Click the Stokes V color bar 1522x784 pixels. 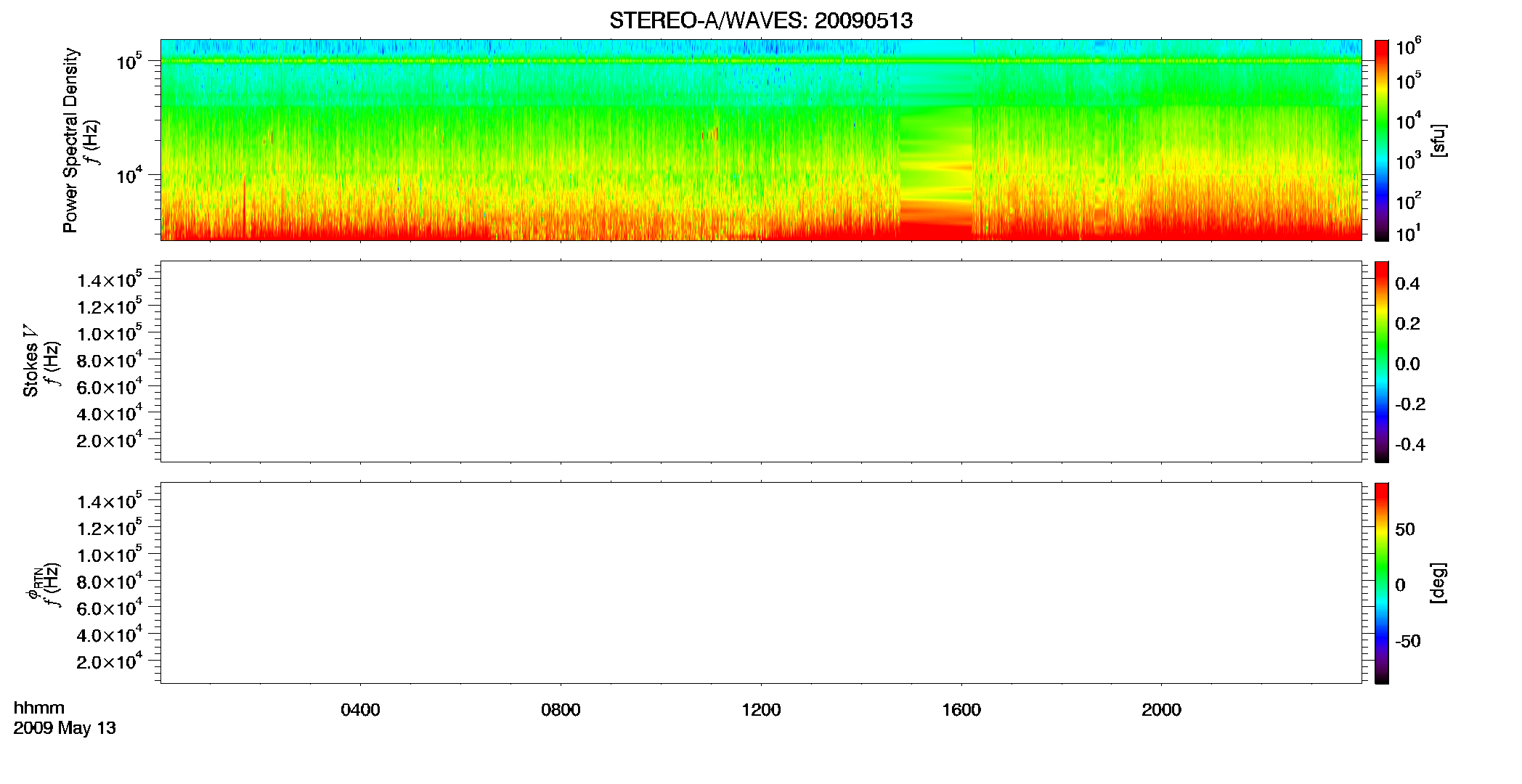(x=1382, y=362)
